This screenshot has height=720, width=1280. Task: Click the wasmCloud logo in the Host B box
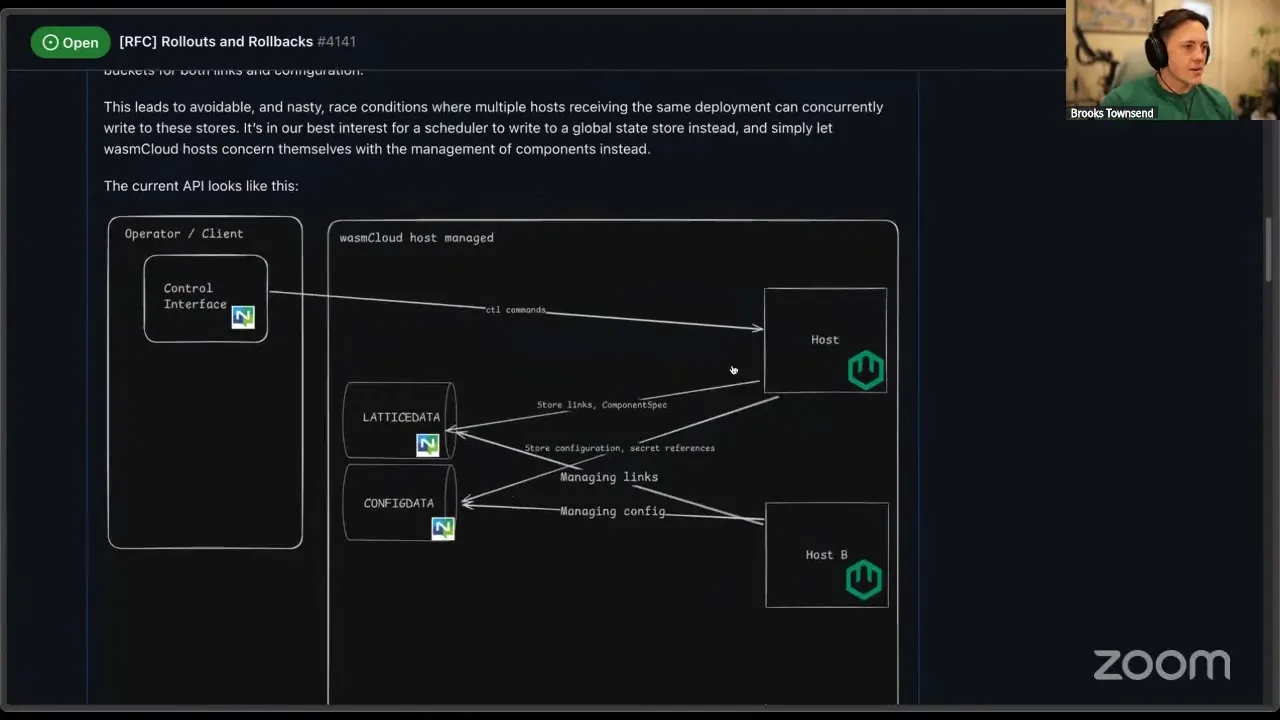coord(864,580)
